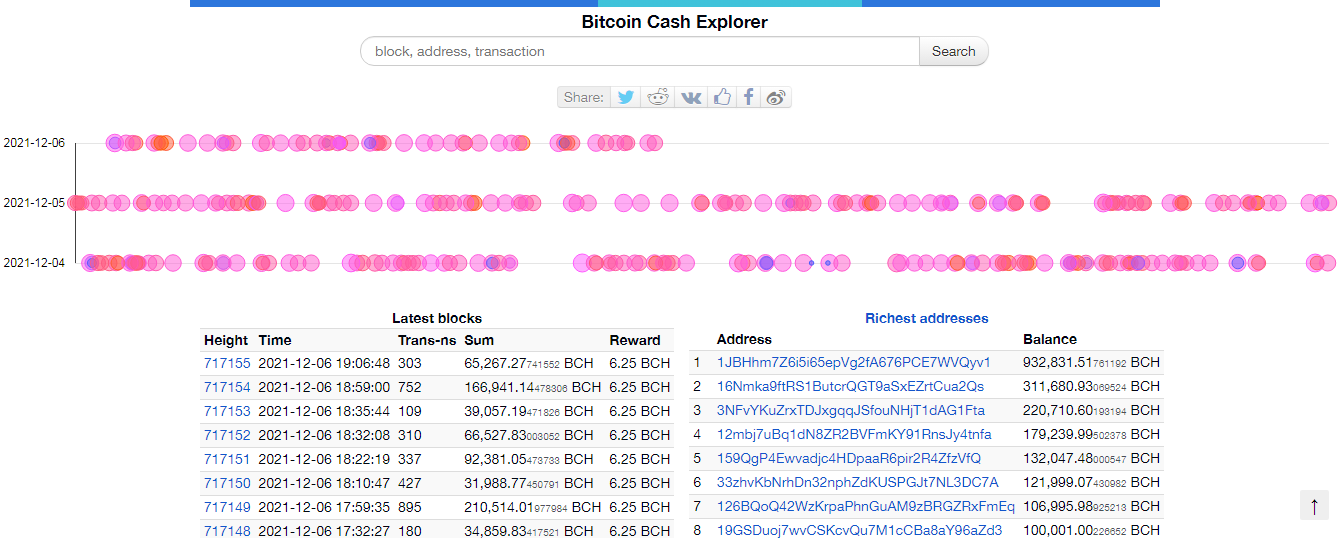1340x538 pixels.
Task: Open address 159QgP4Ewvadjc4HDpaaR6pir2R4ZfzVfQ
Action: (849, 458)
